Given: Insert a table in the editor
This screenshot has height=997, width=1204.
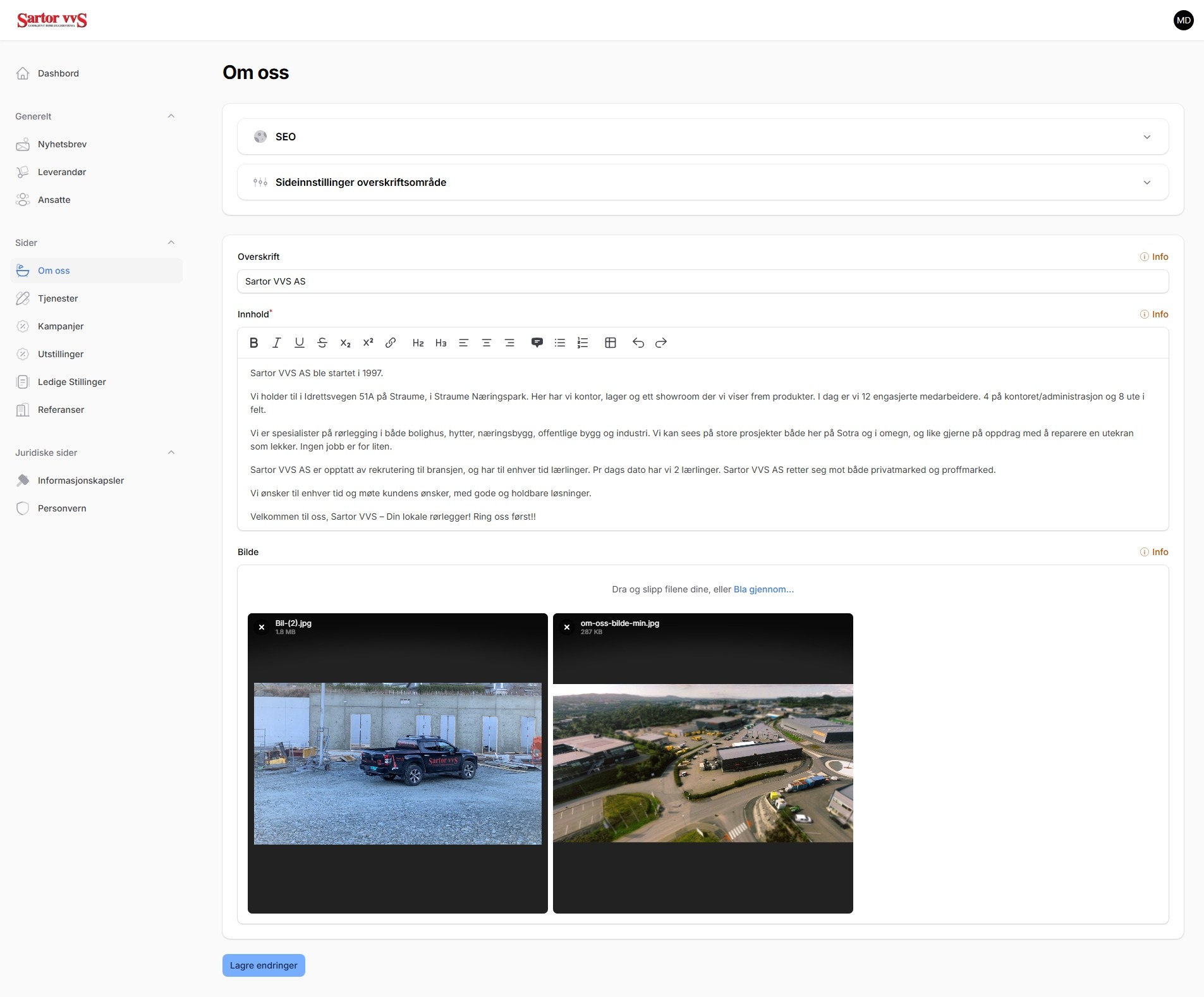Looking at the screenshot, I should [x=611, y=343].
